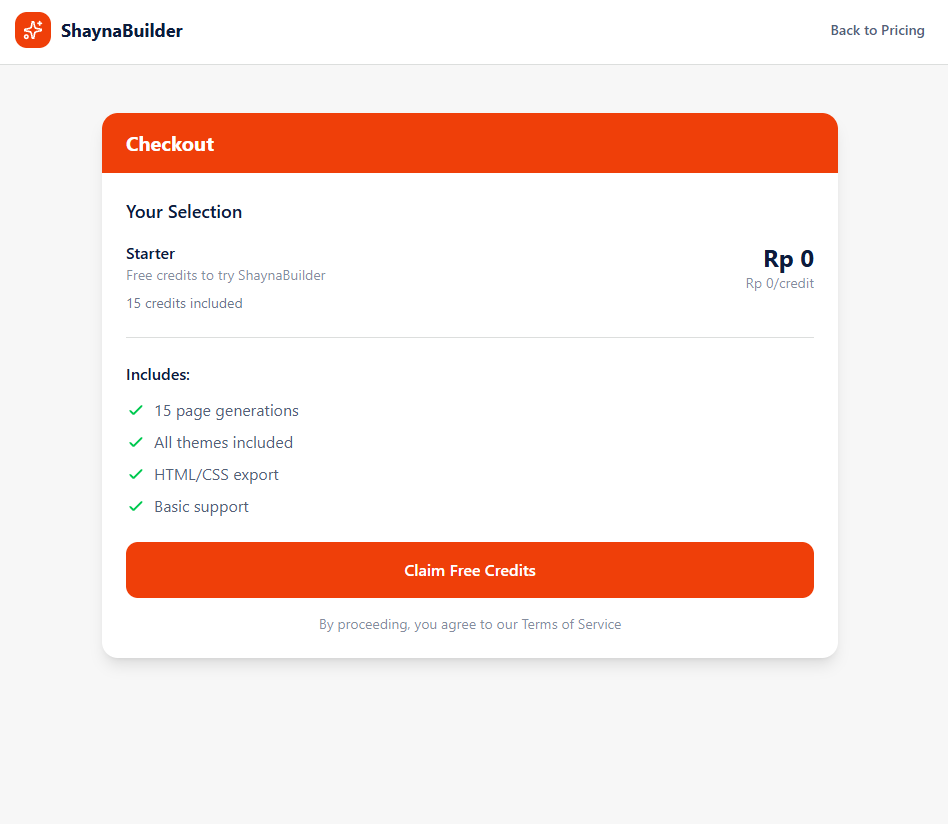Viewport: 948px width, 824px height.
Task: Click the Terms of Service notice text
Action: pyautogui.click(x=470, y=624)
